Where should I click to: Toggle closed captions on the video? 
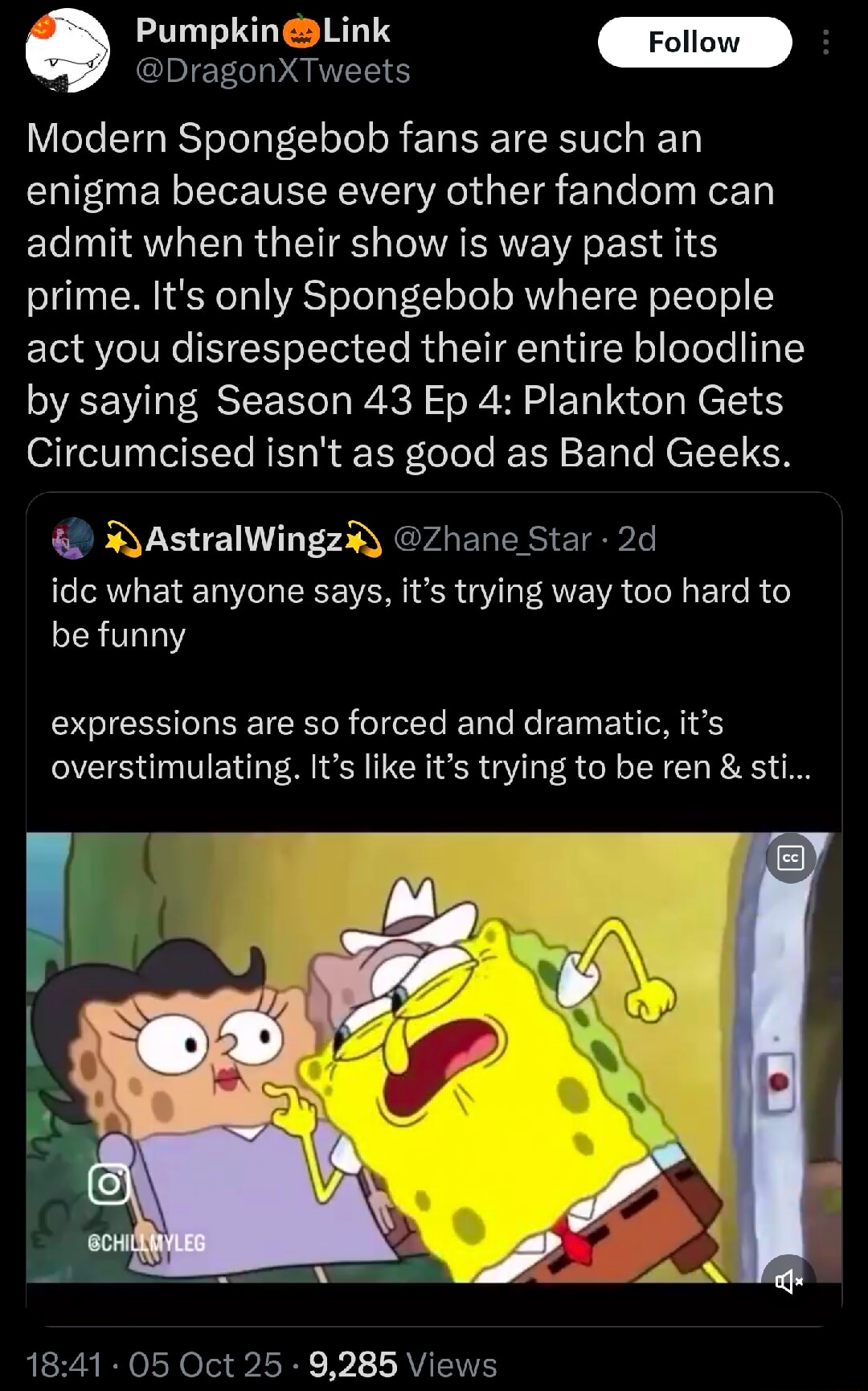pos(790,858)
